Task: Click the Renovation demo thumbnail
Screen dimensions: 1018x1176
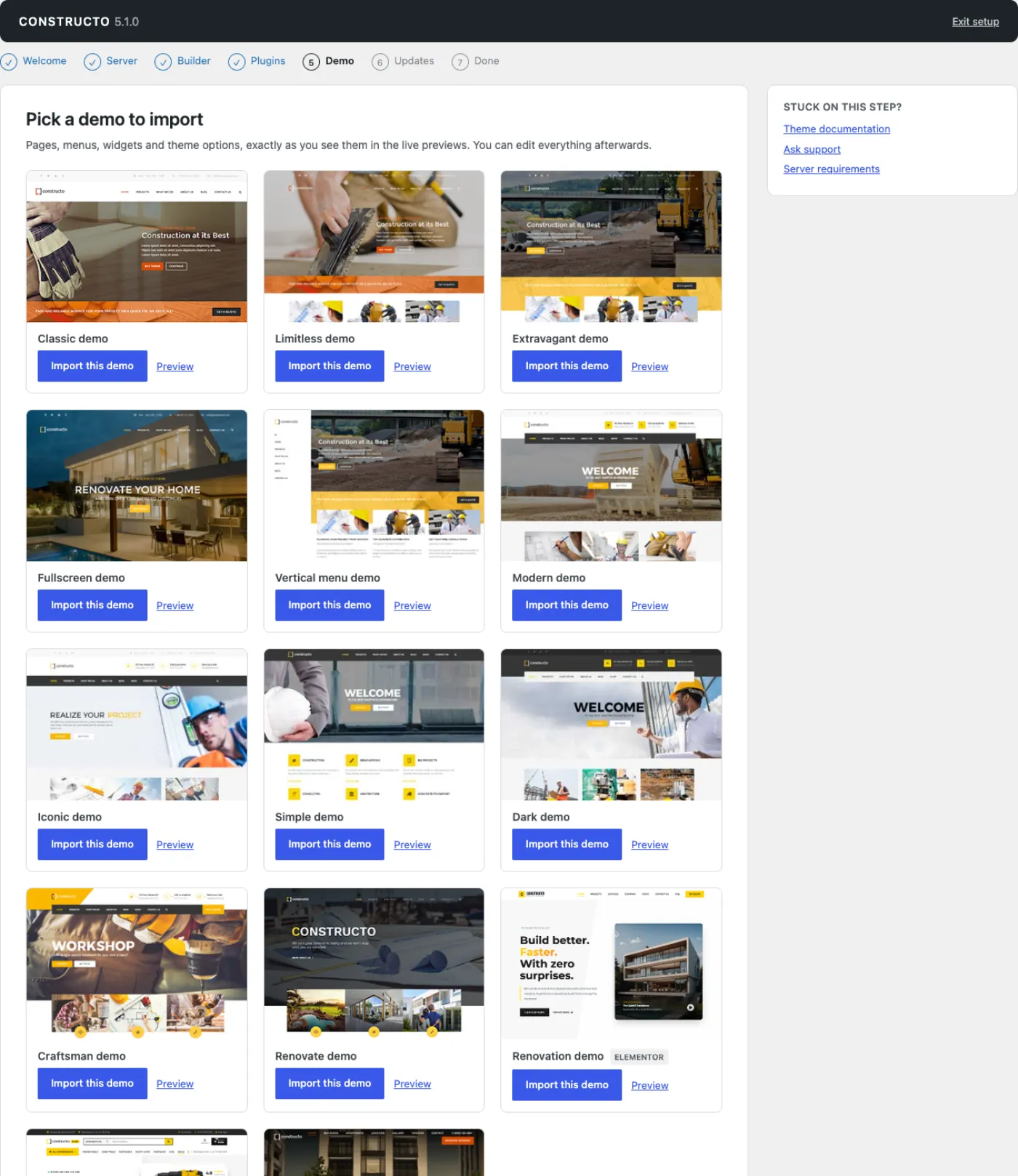Action: click(x=611, y=964)
